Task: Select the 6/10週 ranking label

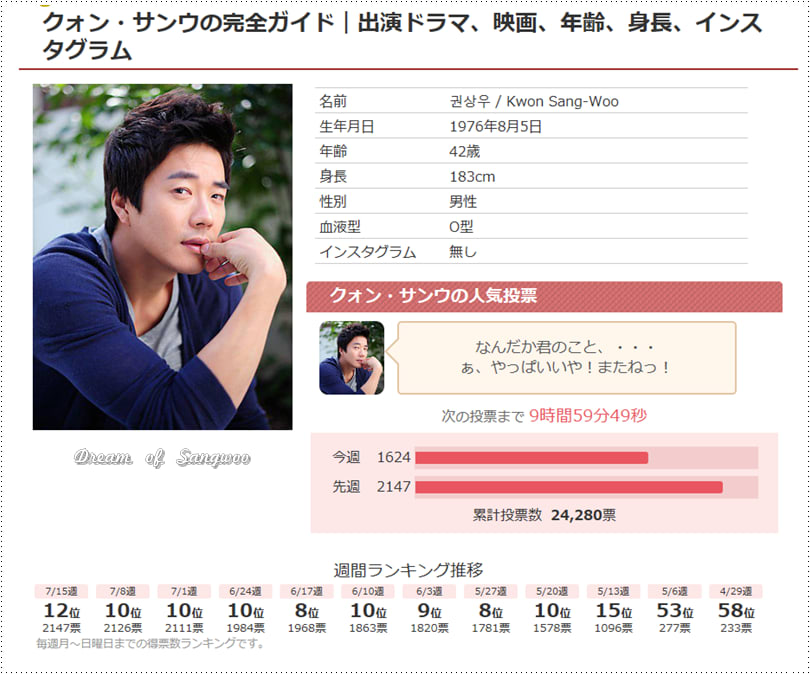Action: [x=368, y=591]
